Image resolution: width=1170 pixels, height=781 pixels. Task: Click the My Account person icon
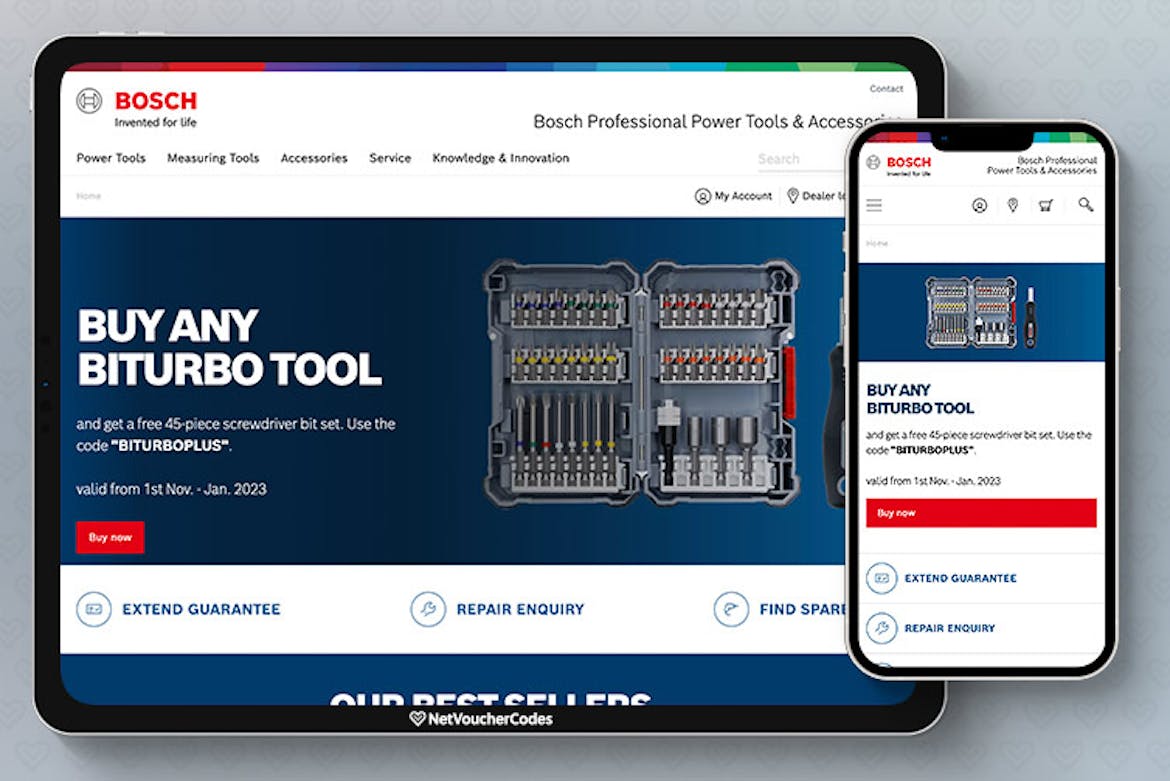coord(702,196)
